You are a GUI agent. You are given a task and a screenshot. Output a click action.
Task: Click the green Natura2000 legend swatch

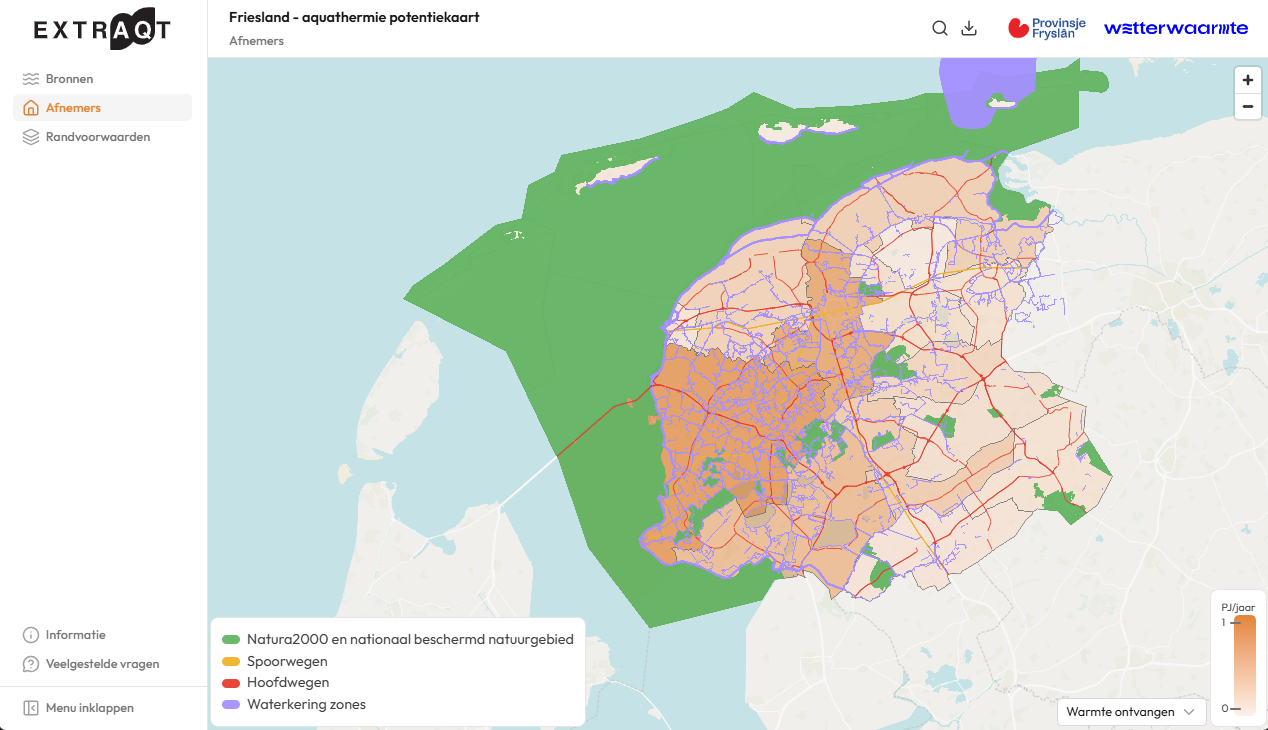(231, 639)
